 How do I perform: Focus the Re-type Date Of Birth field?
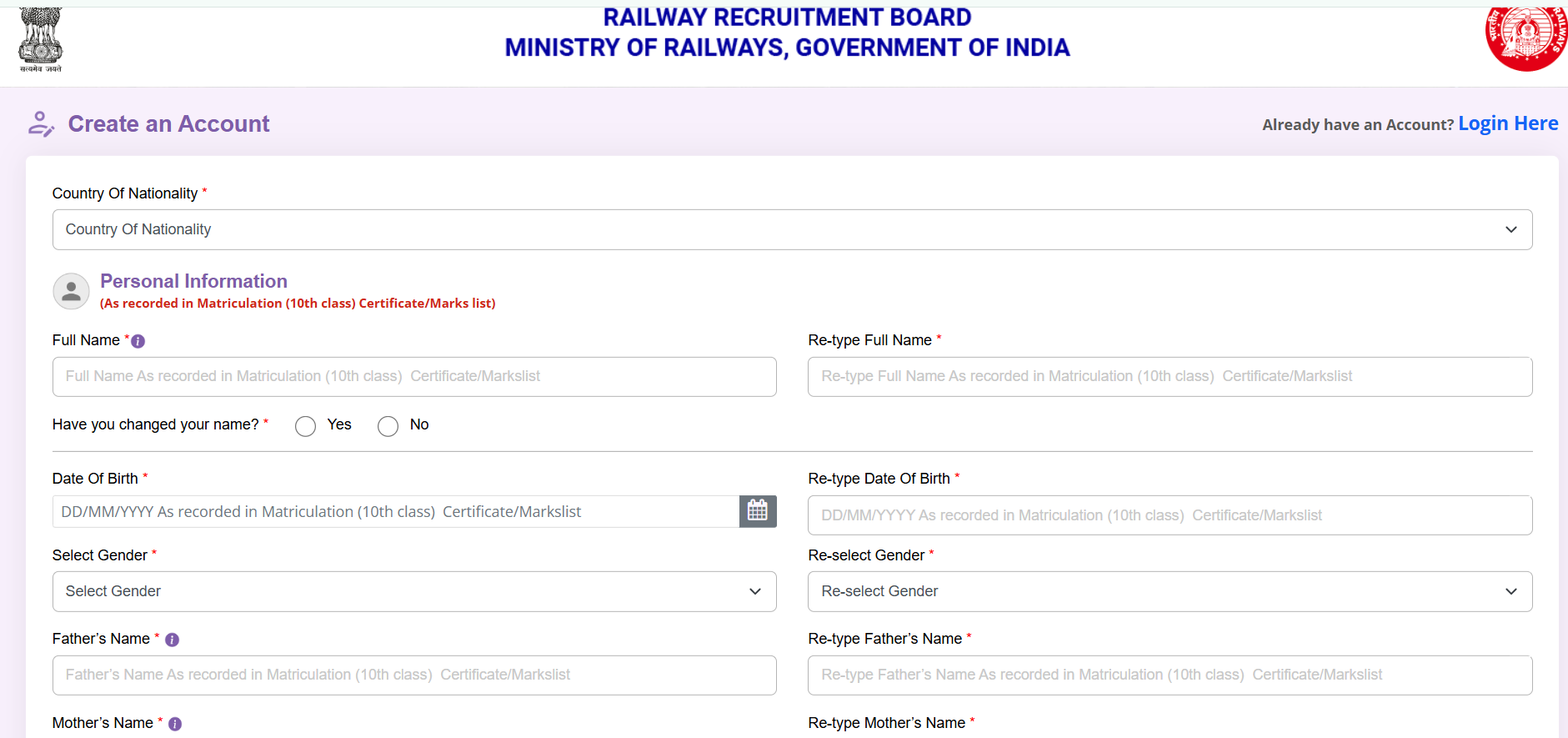coord(1170,515)
